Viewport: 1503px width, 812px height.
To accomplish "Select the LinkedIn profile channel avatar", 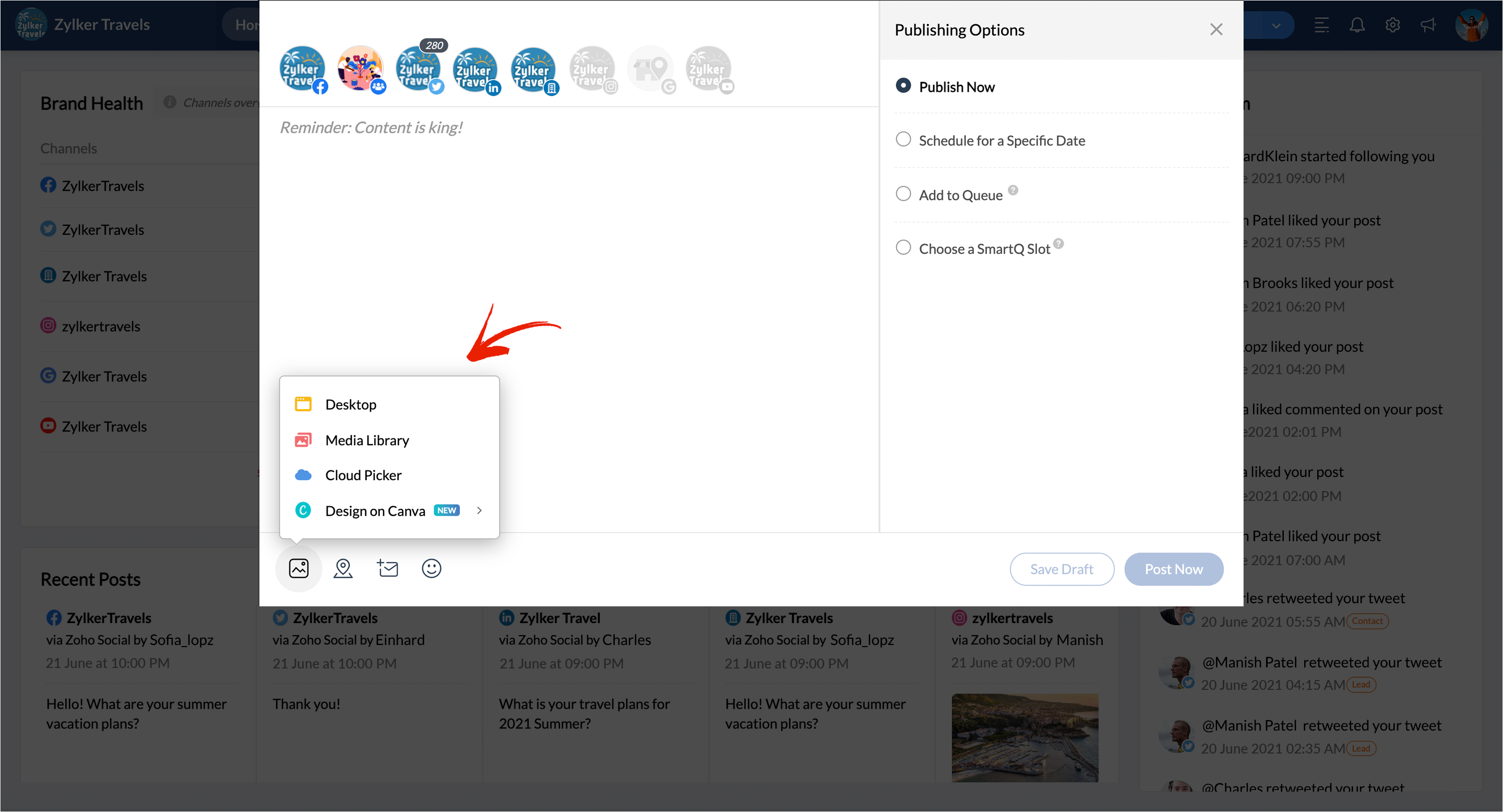I will tap(475, 69).
